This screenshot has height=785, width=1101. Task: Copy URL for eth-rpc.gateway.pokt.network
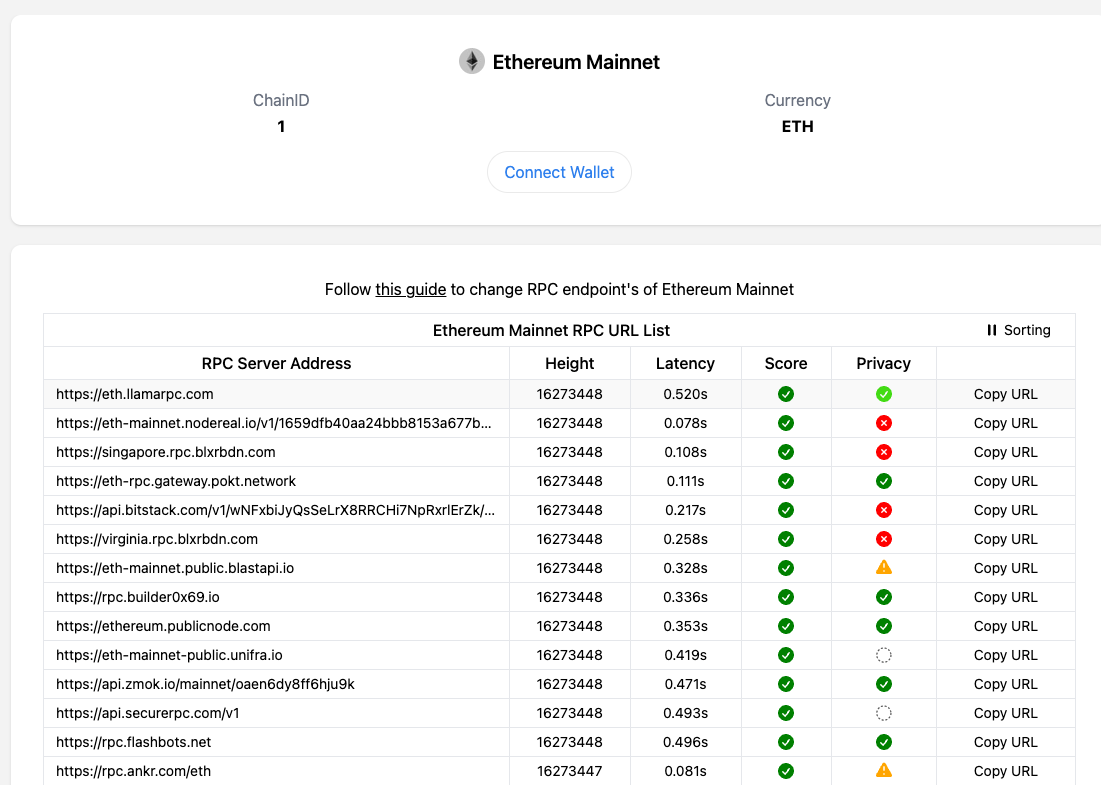(1006, 481)
